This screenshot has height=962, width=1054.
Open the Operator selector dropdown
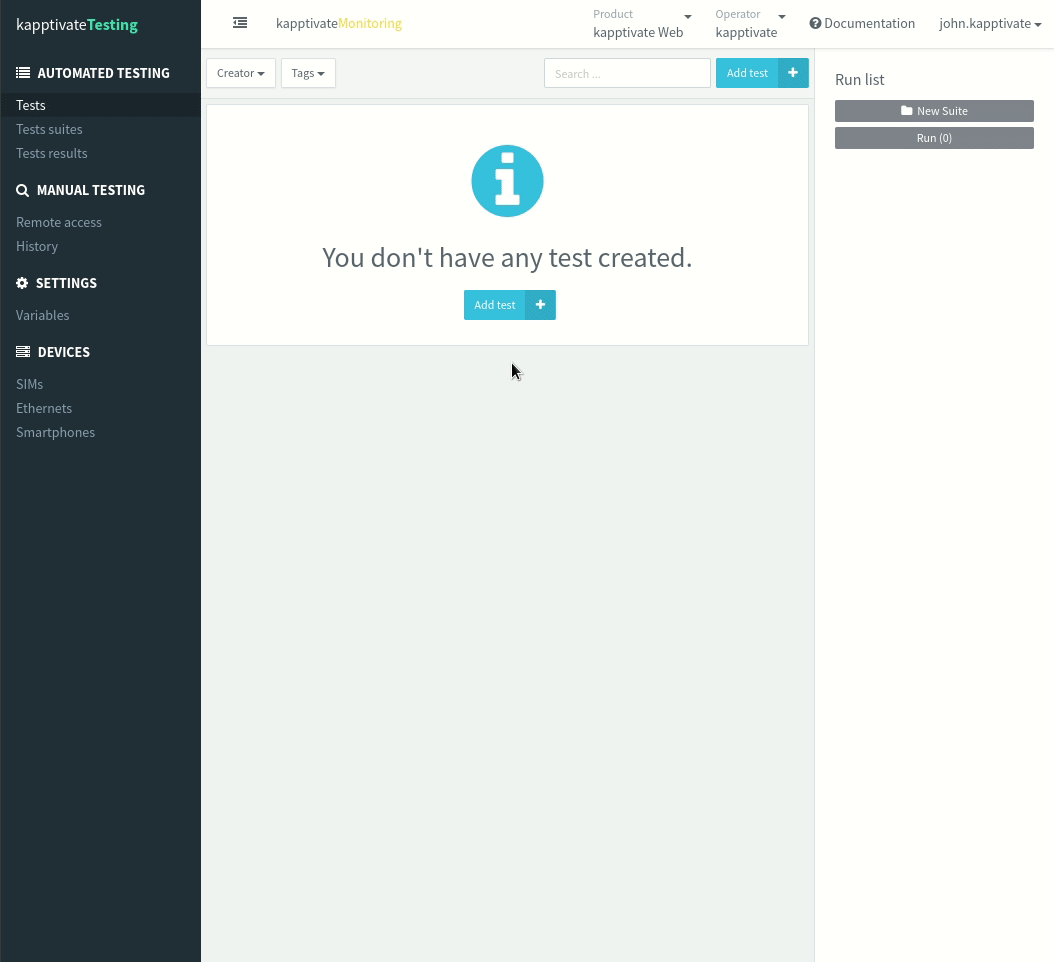click(x=750, y=24)
